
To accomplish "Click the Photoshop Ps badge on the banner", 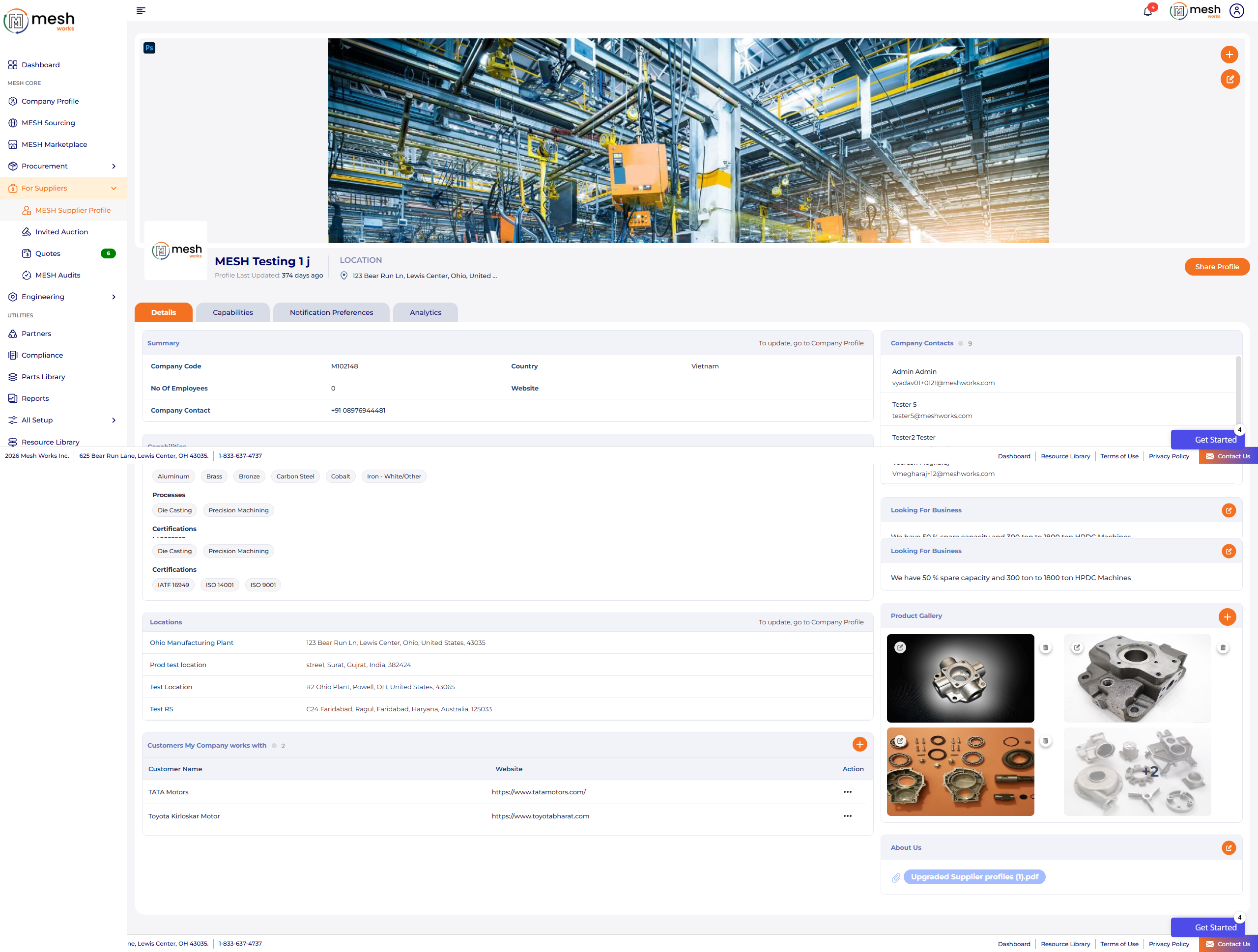I will click(149, 48).
